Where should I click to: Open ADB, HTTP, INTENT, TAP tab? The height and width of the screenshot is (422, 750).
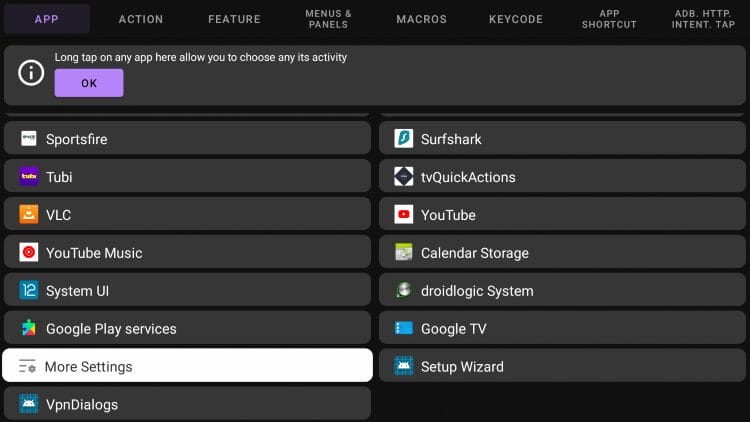coord(703,19)
